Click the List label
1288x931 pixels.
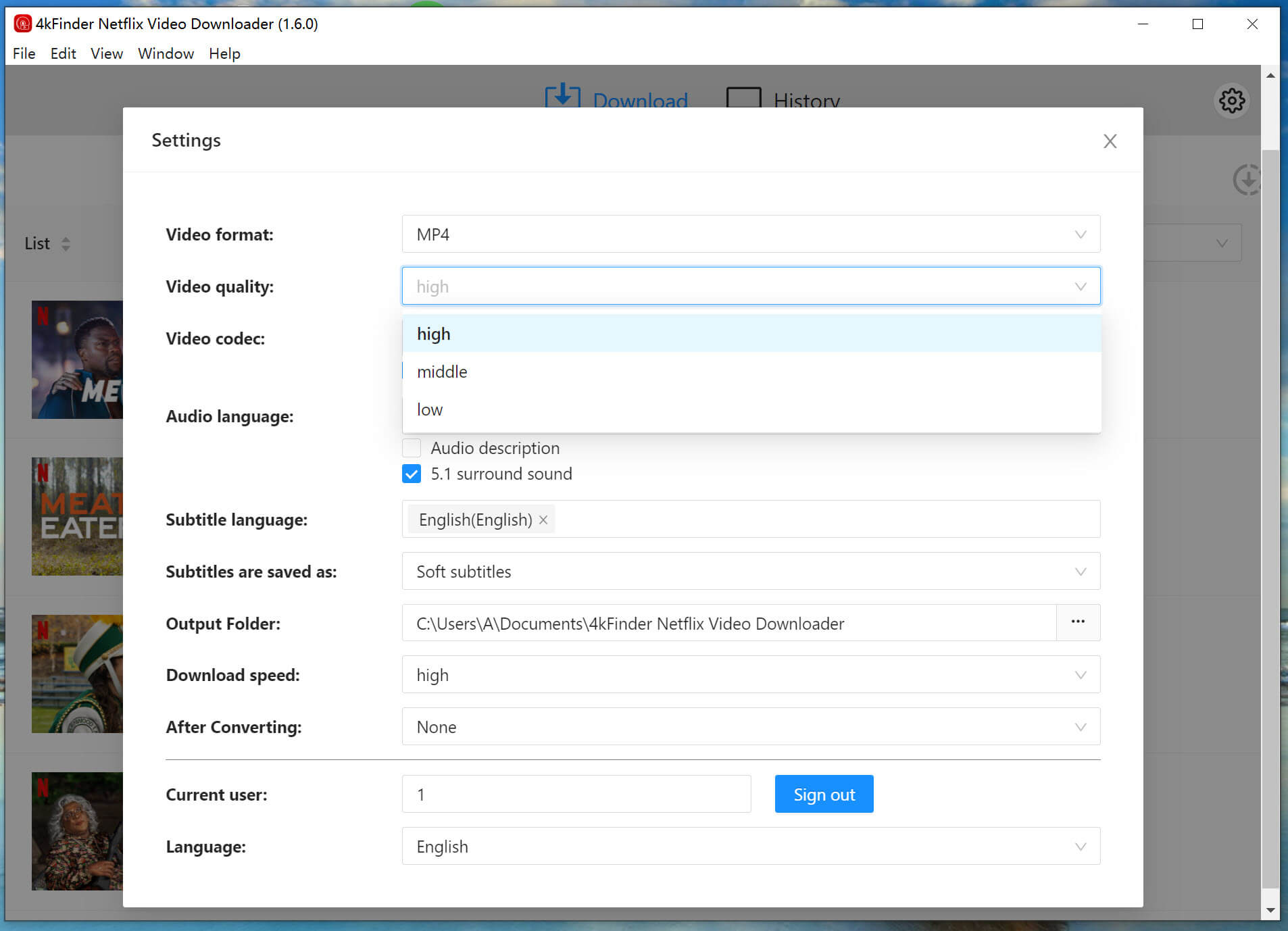37,244
